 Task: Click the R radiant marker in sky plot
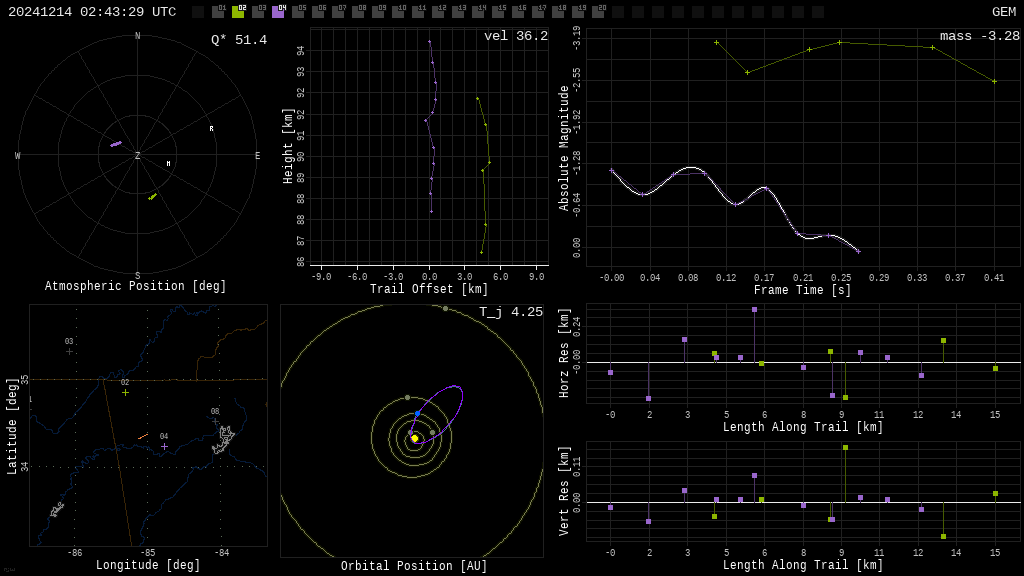click(x=211, y=129)
